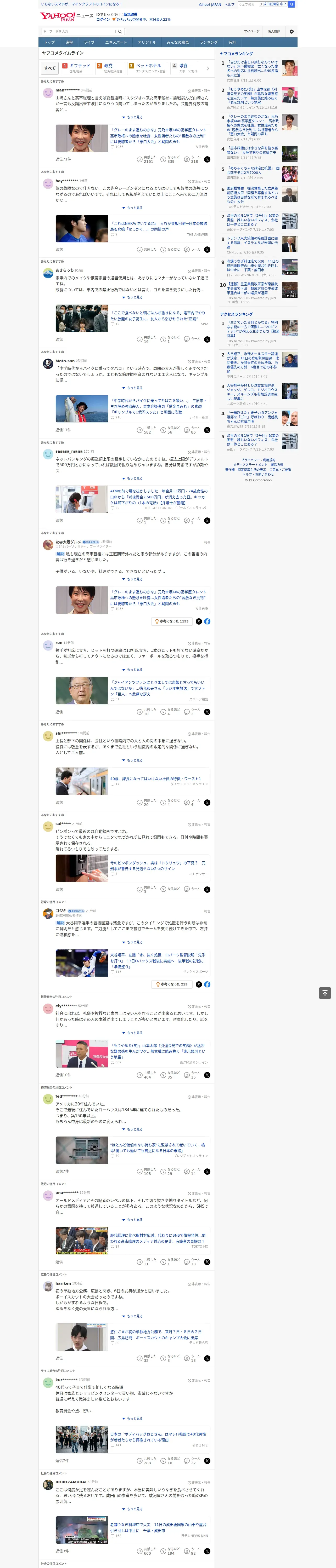Expand もっと見る on た@大阪グルメ's comment
Screen dimensions: 336x1568
pos(132,579)
